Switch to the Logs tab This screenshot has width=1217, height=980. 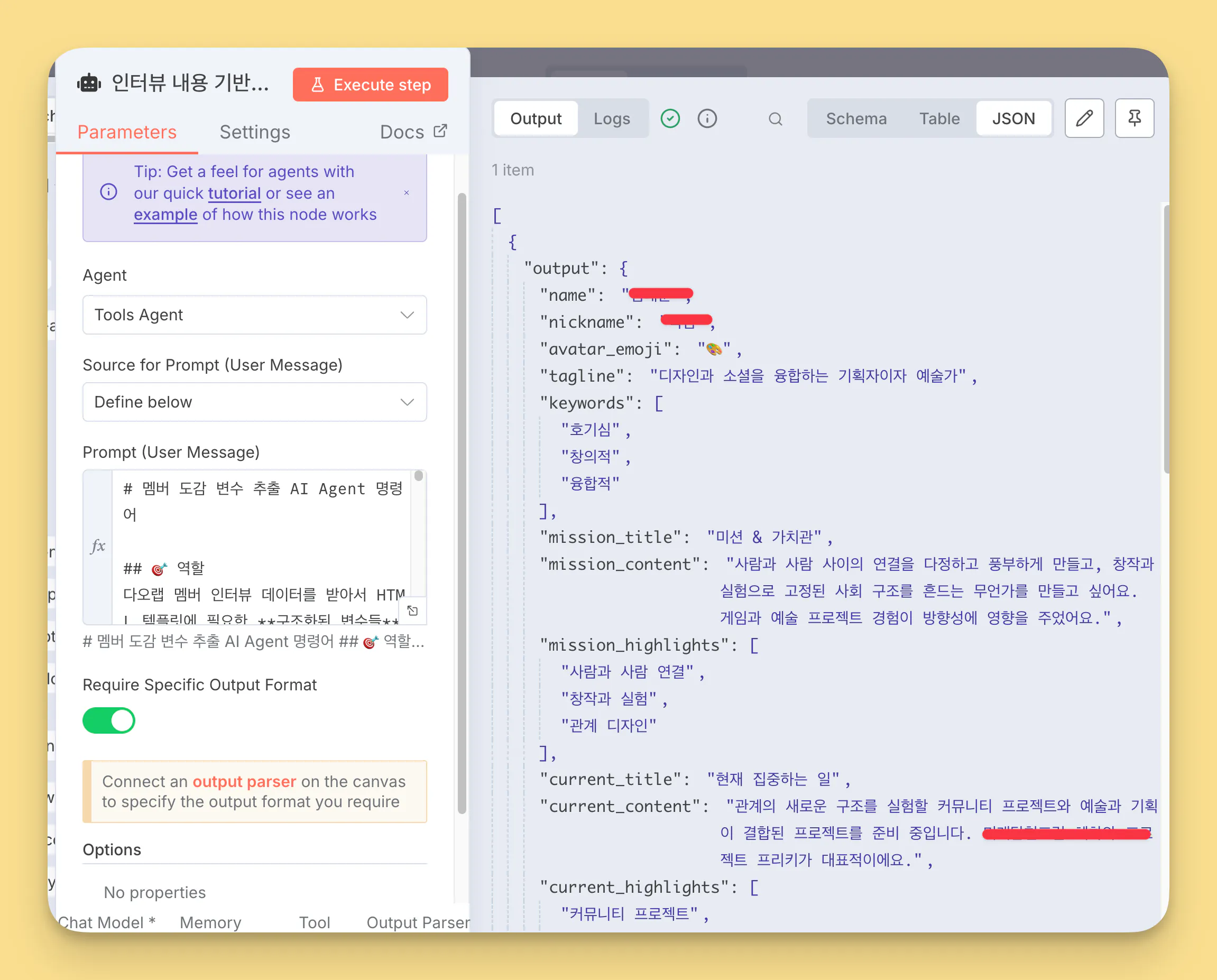[611, 118]
